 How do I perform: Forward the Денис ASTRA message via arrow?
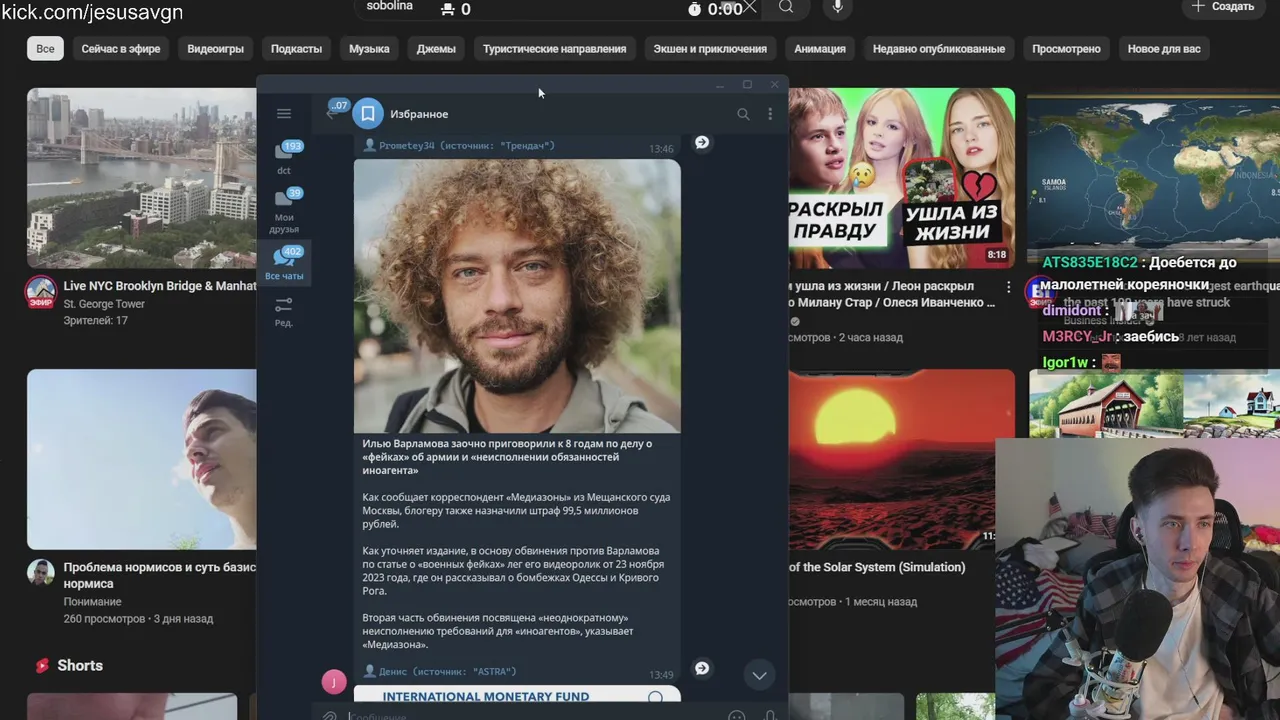pyautogui.click(x=702, y=668)
